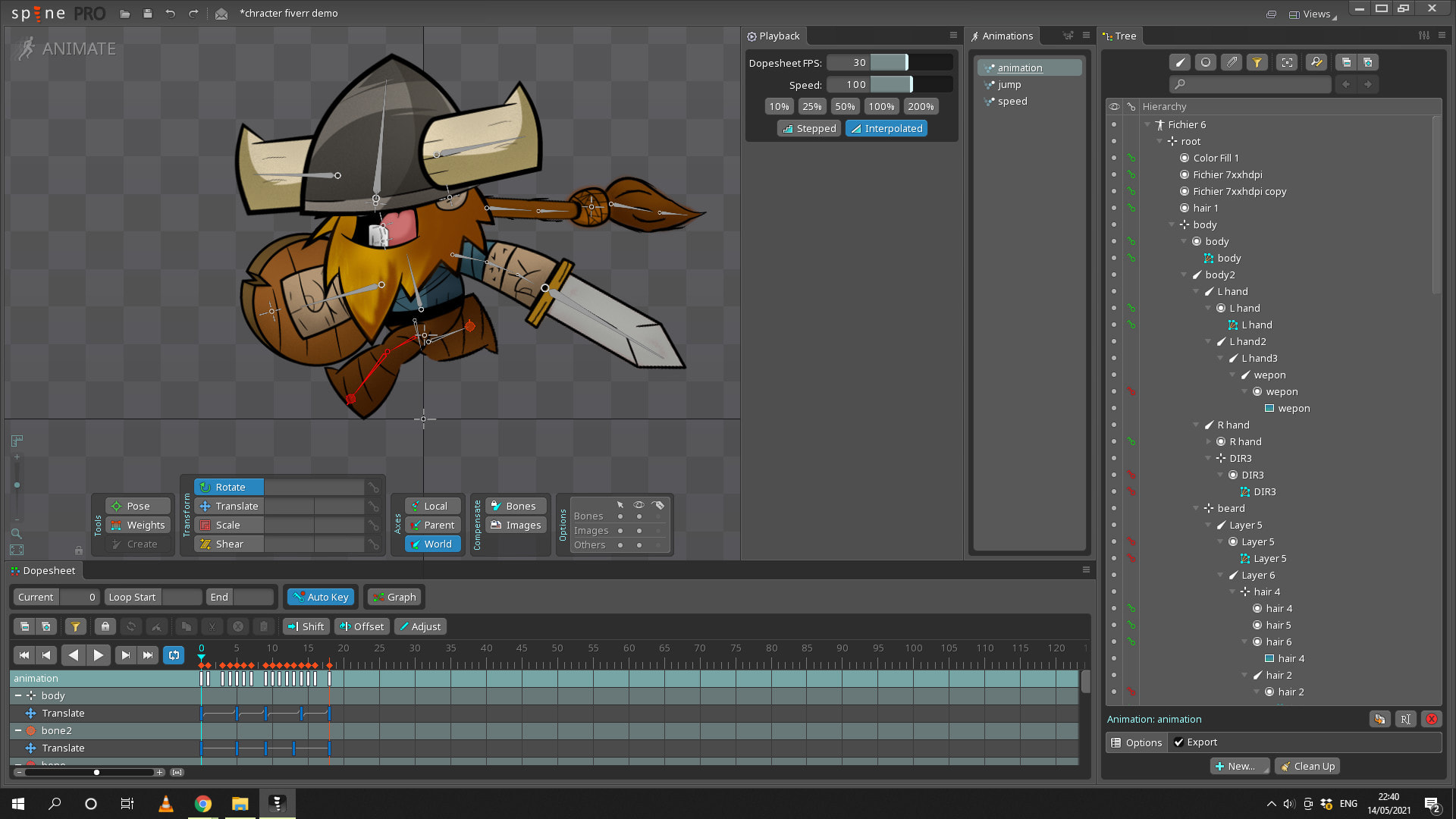Image resolution: width=1456 pixels, height=819 pixels.
Task: Click the Speed slider in Playback
Action: 889,84
